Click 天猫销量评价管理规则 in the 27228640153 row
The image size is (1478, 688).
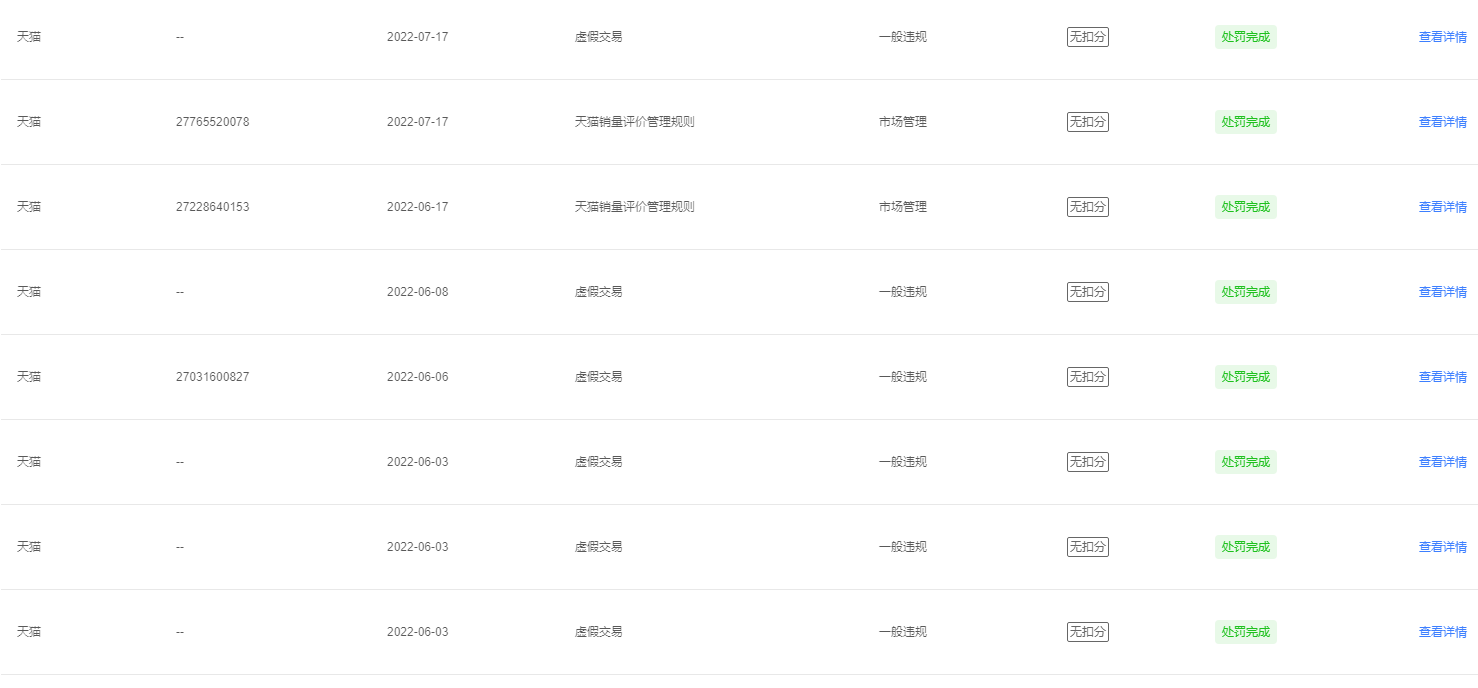(x=634, y=207)
